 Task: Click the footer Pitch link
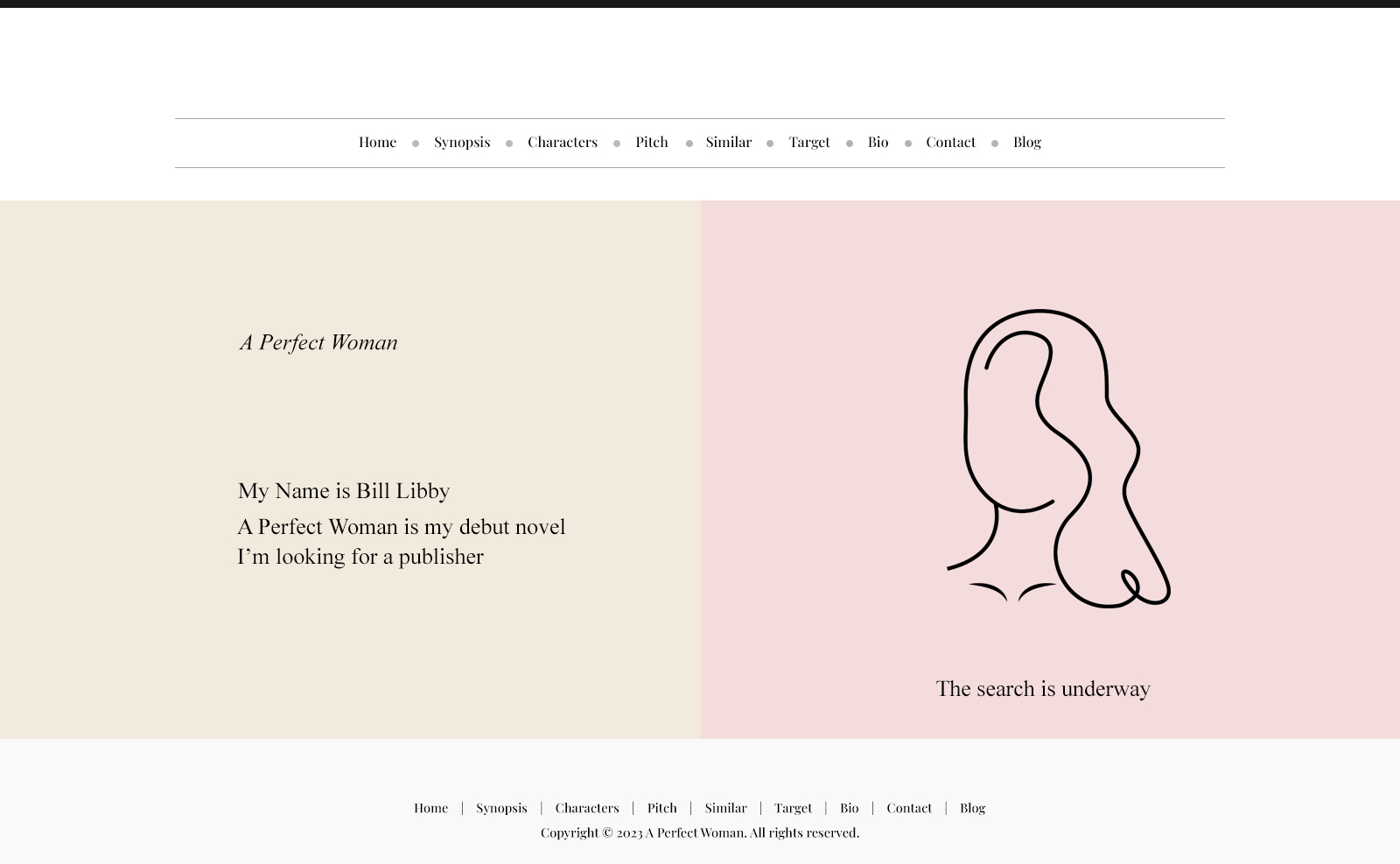pyautogui.click(x=661, y=808)
